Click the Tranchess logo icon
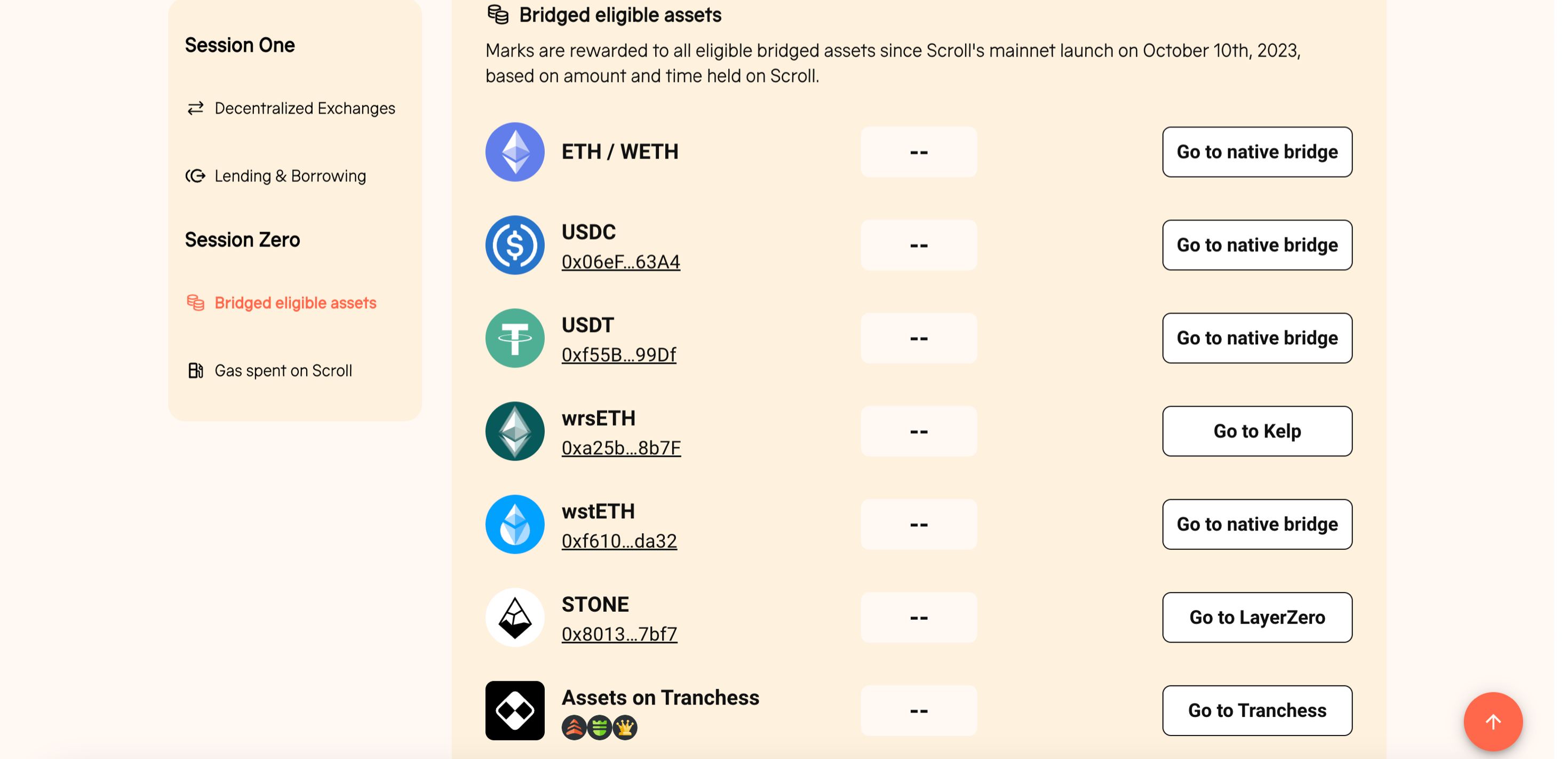This screenshot has height=759, width=1568. click(x=515, y=711)
